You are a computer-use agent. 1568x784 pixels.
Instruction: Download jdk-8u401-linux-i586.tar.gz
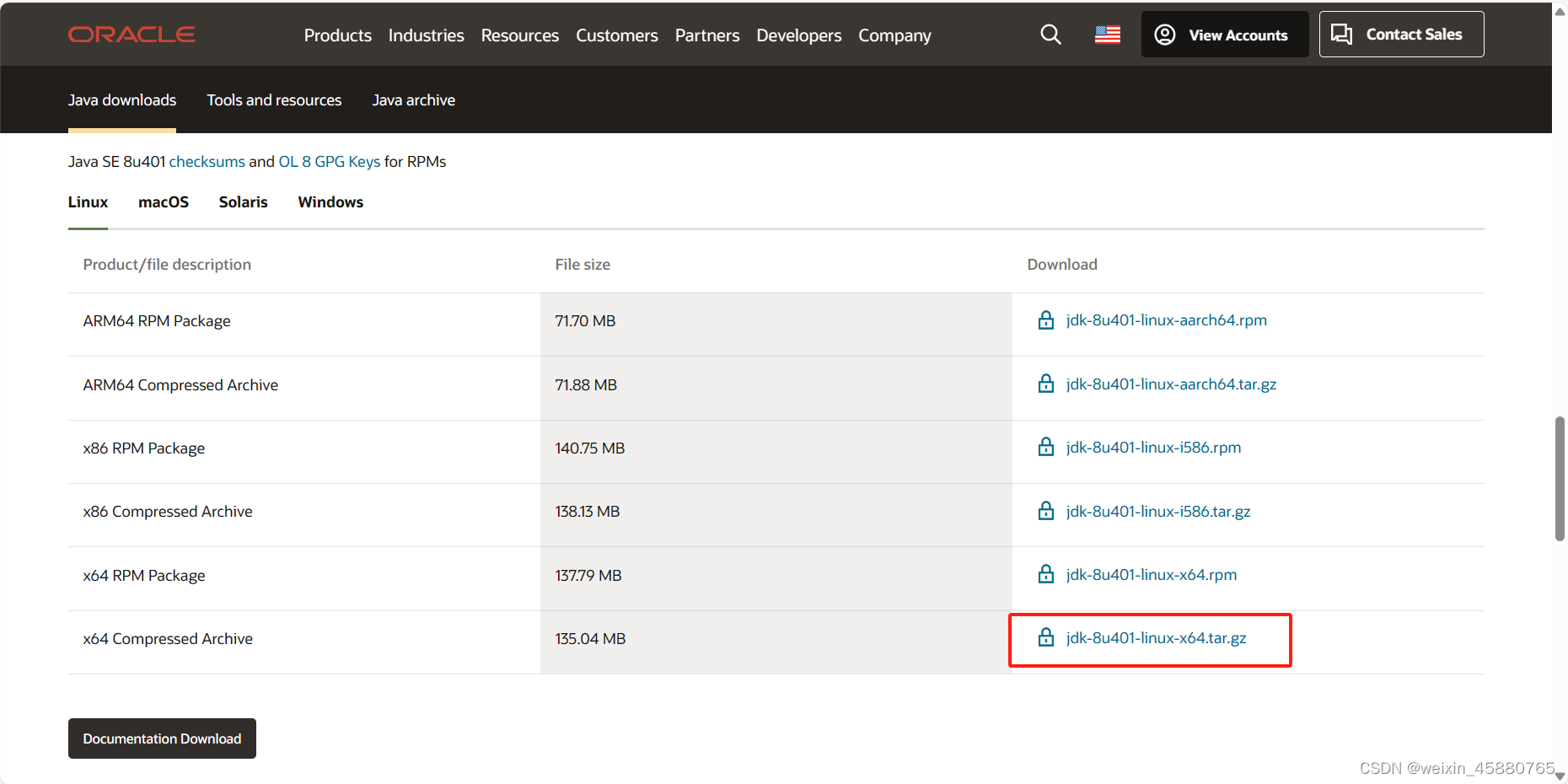tap(1158, 512)
